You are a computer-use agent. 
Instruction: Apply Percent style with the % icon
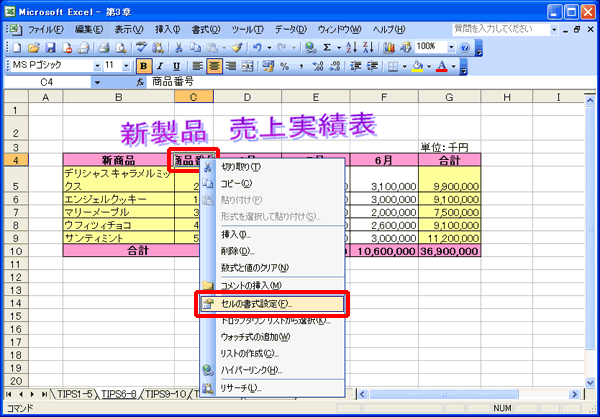coord(284,67)
